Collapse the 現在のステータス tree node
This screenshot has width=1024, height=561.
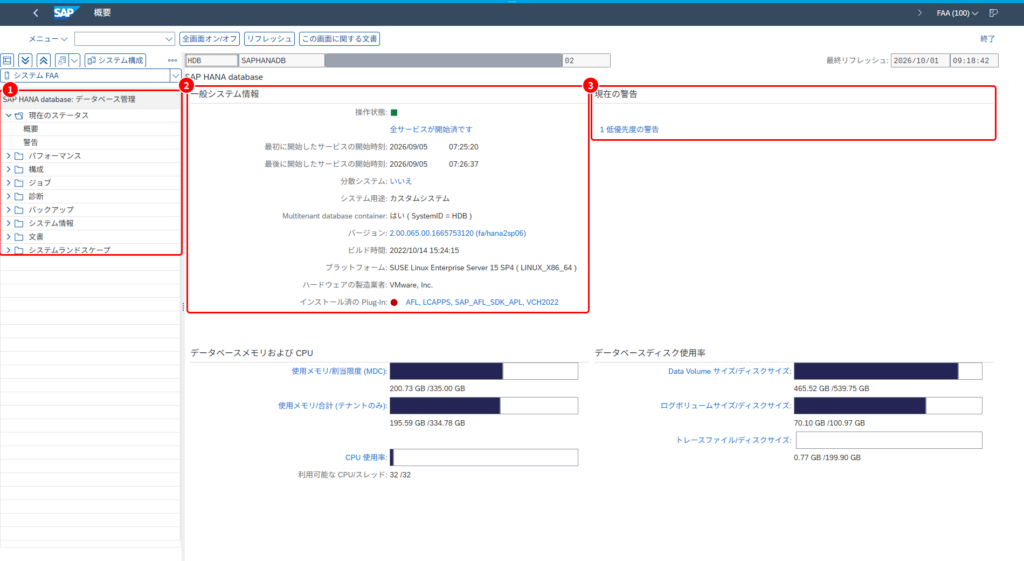(8, 116)
